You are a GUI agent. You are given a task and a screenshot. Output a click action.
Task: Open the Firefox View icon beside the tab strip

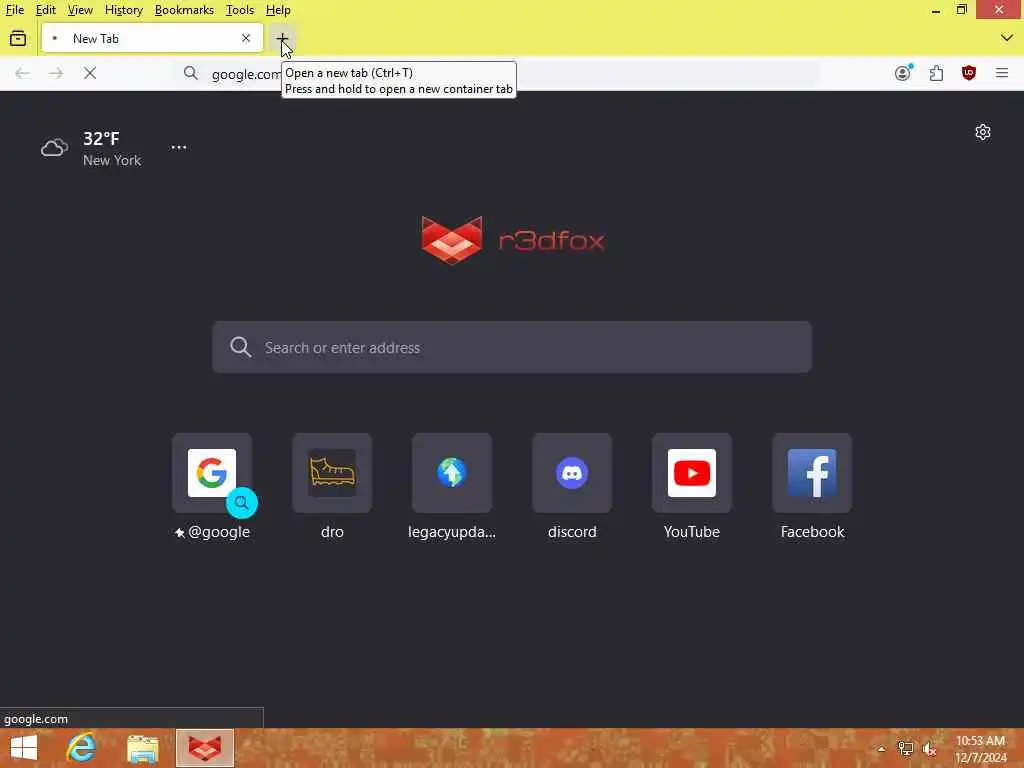coord(18,39)
